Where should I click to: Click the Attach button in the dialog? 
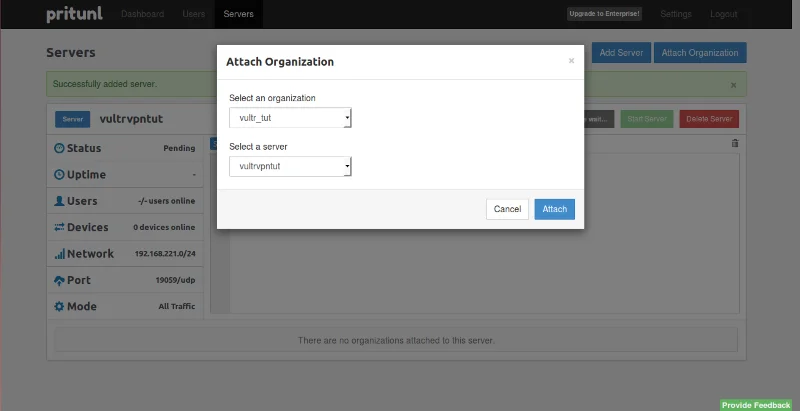555,209
